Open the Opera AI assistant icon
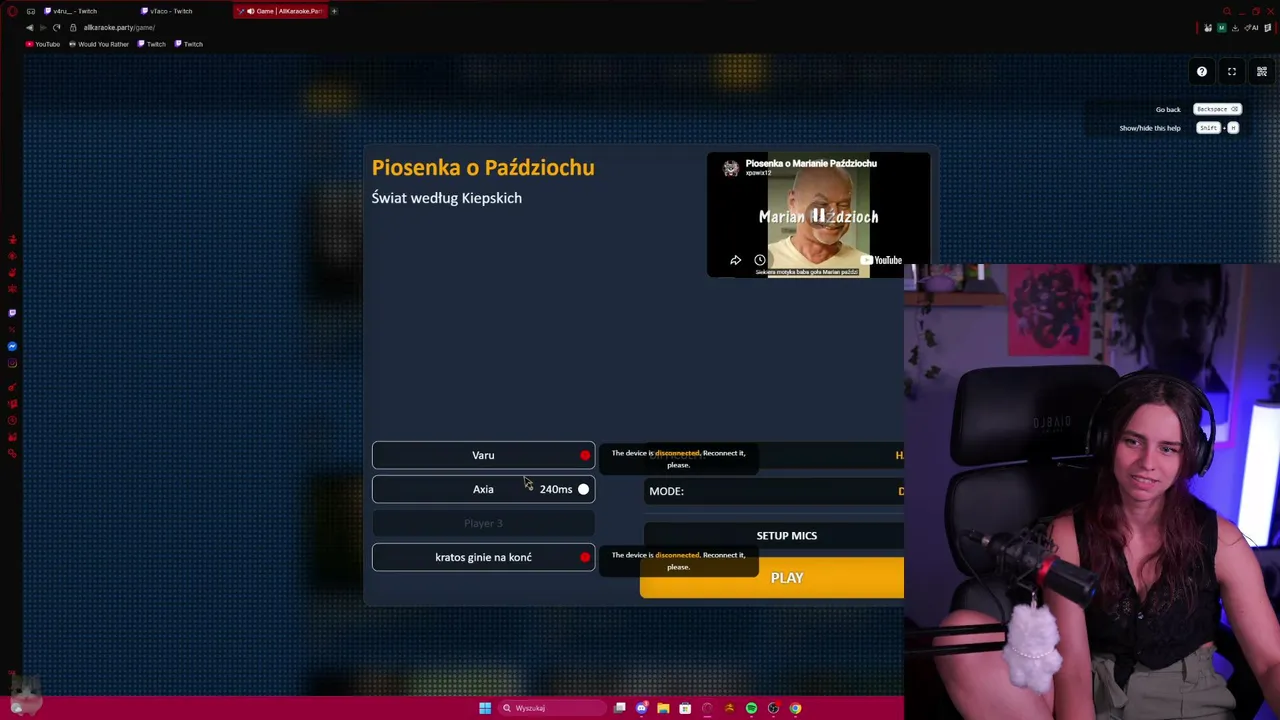Image resolution: width=1280 pixels, height=720 pixels. (x=1252, y=27)
